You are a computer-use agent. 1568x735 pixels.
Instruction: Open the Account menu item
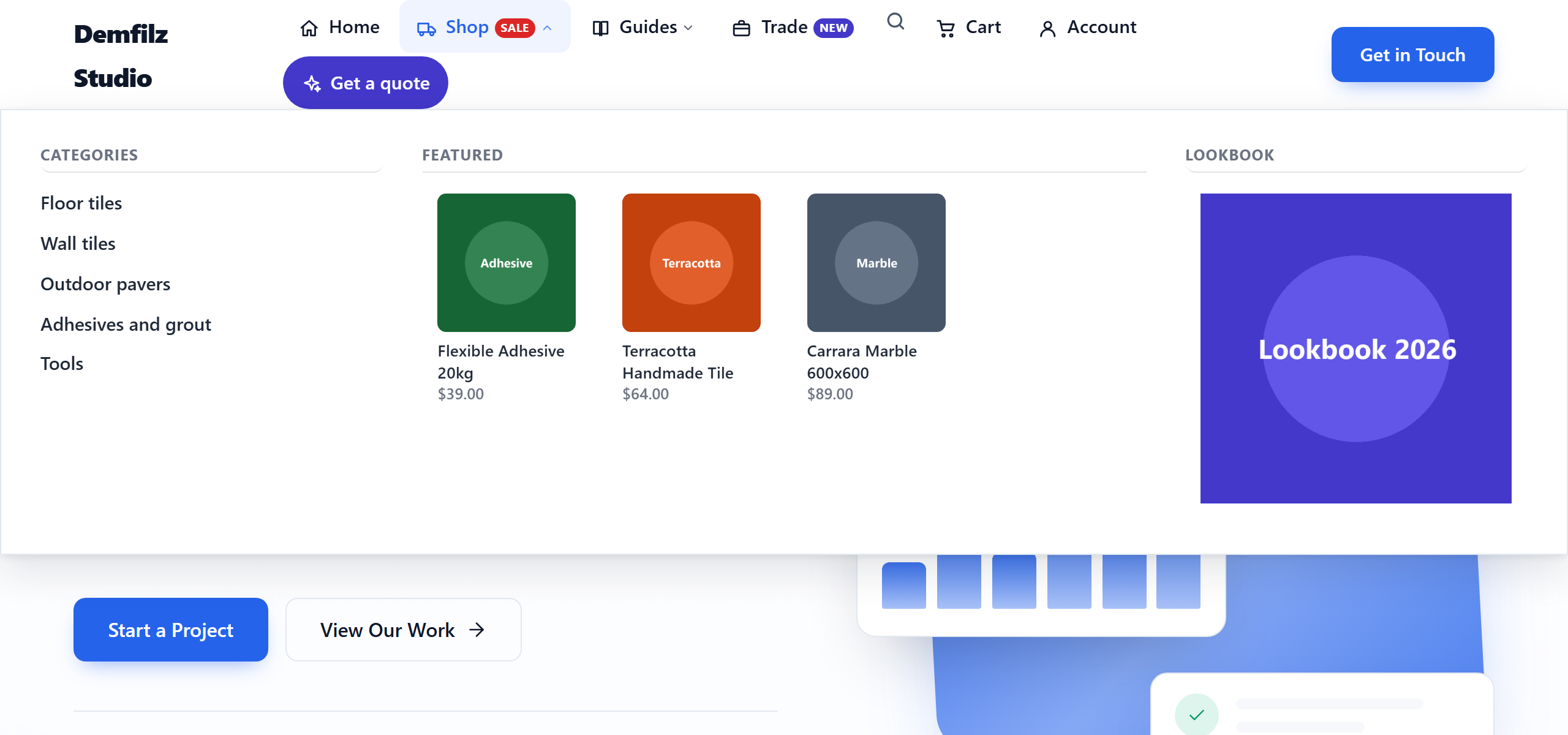(x=1088, y=27)
